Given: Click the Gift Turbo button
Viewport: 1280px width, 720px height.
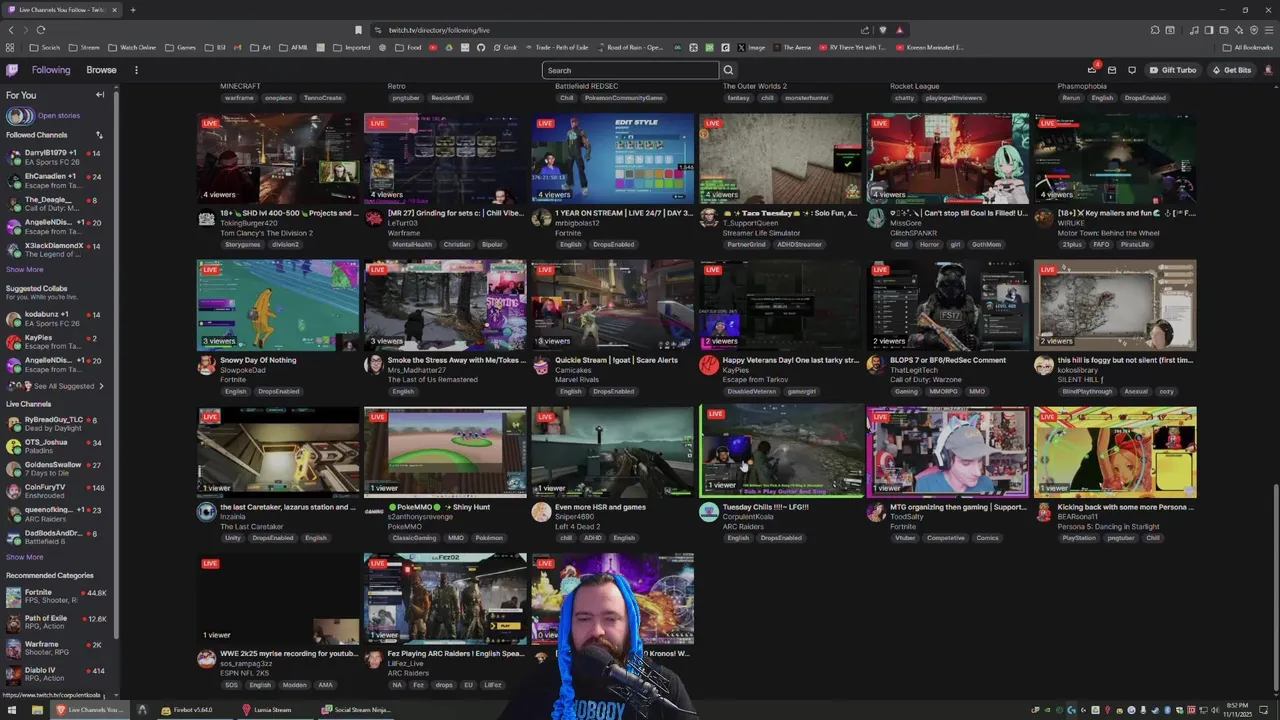Looking at the screenshot, I should point(1173,70).
